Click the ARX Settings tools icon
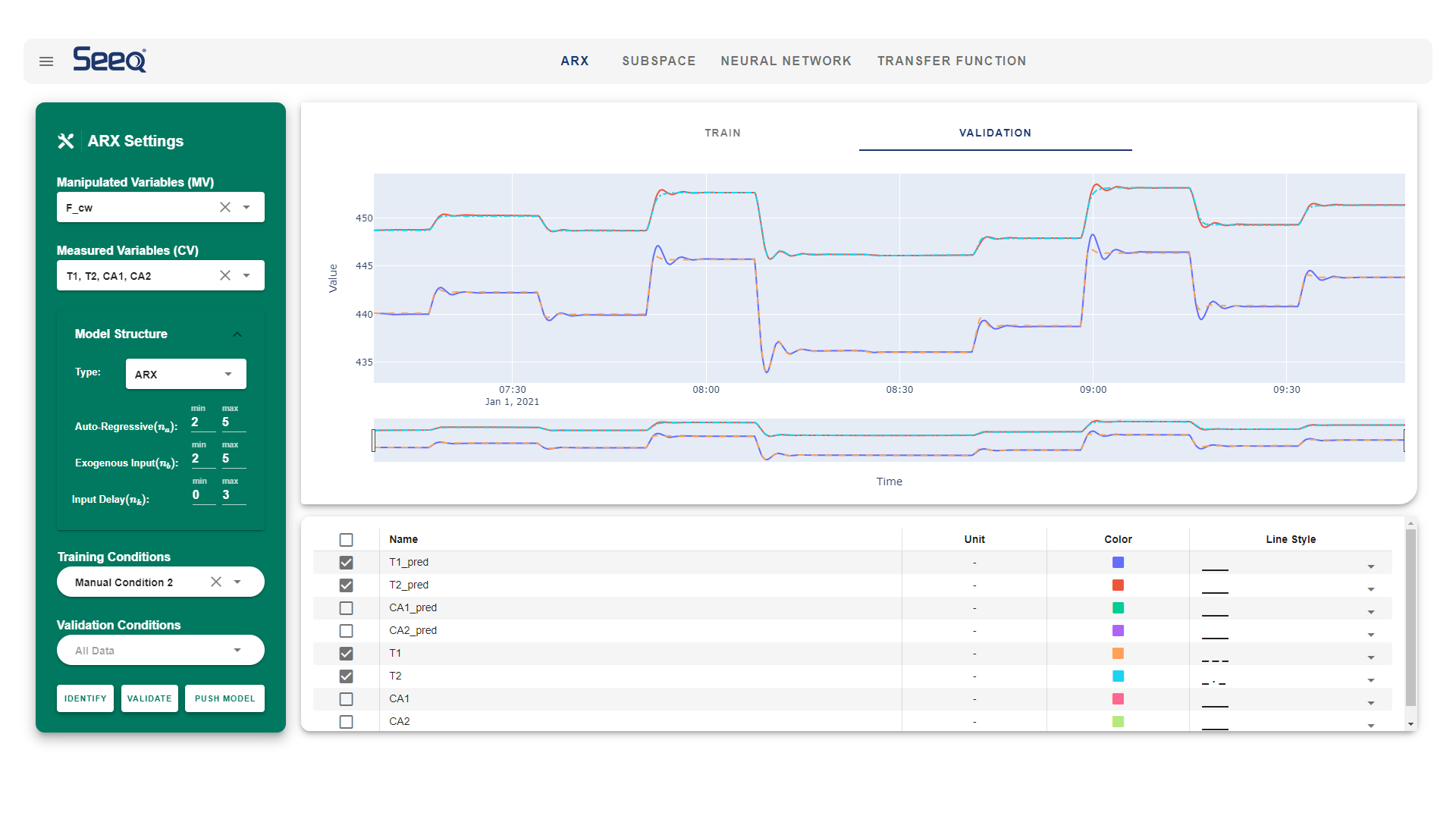The width and height of the screenshot is (1456, 819). point(66,141)
